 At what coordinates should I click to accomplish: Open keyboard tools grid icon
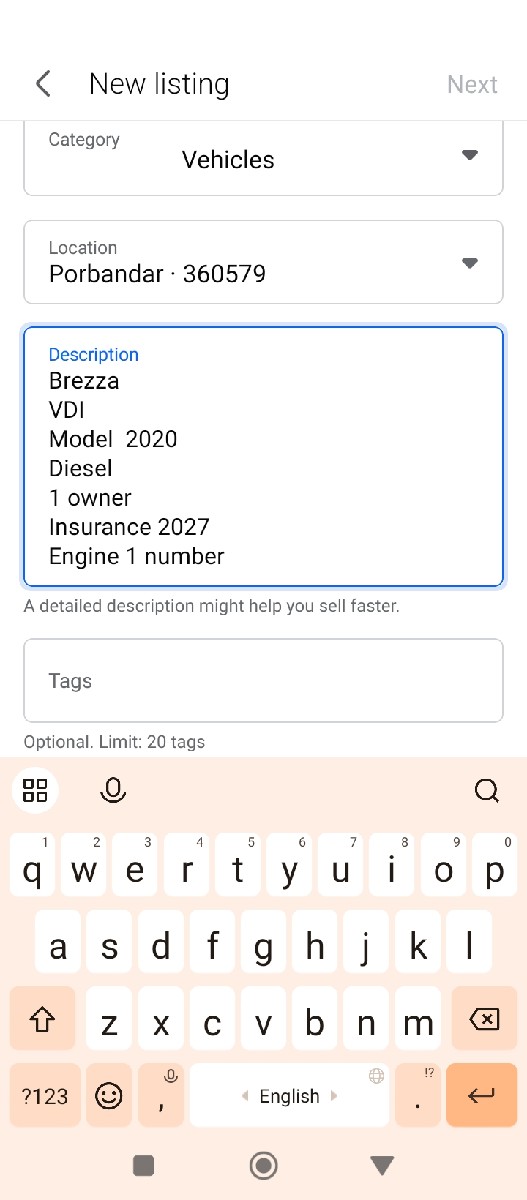pos(35,790)
